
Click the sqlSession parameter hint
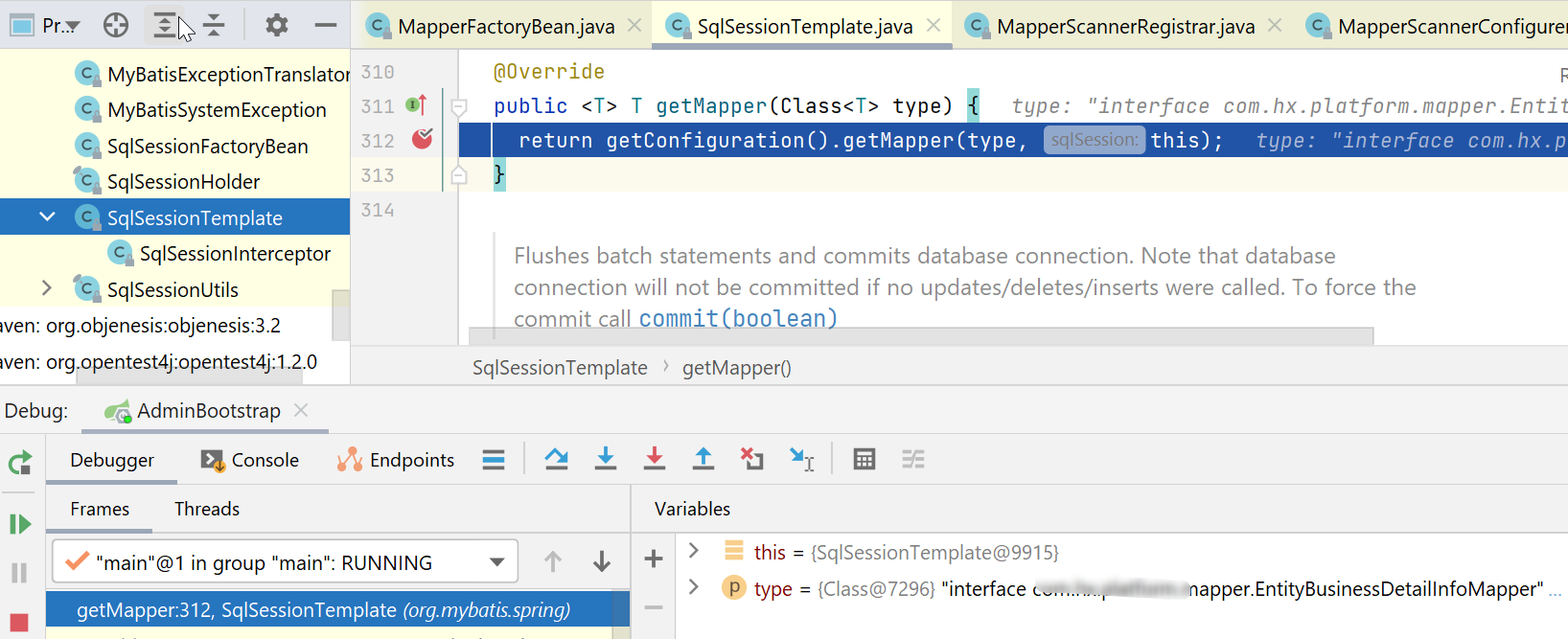tap(1095, 140)
